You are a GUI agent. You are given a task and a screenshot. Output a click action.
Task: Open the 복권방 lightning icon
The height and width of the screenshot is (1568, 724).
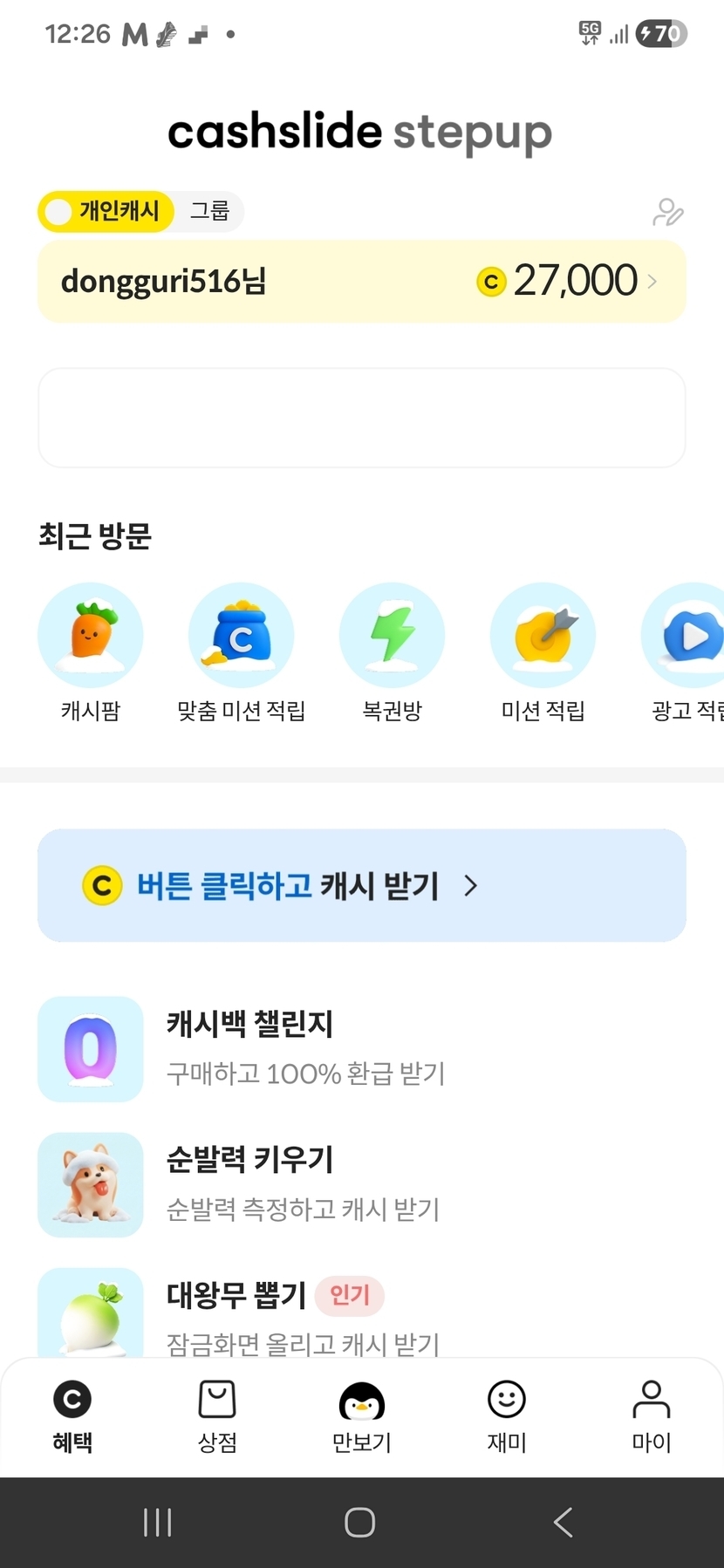pyautogui.click(x=392, y=635)
